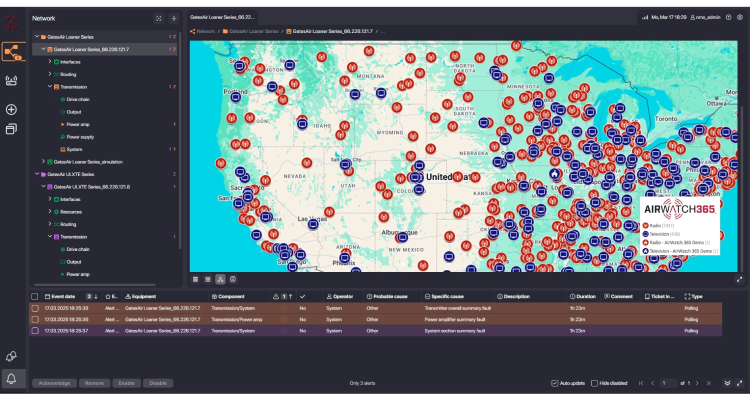Open the alerts bell icon in sidebar
This screenshot has width=750, height=400.
tap(12, 378)
